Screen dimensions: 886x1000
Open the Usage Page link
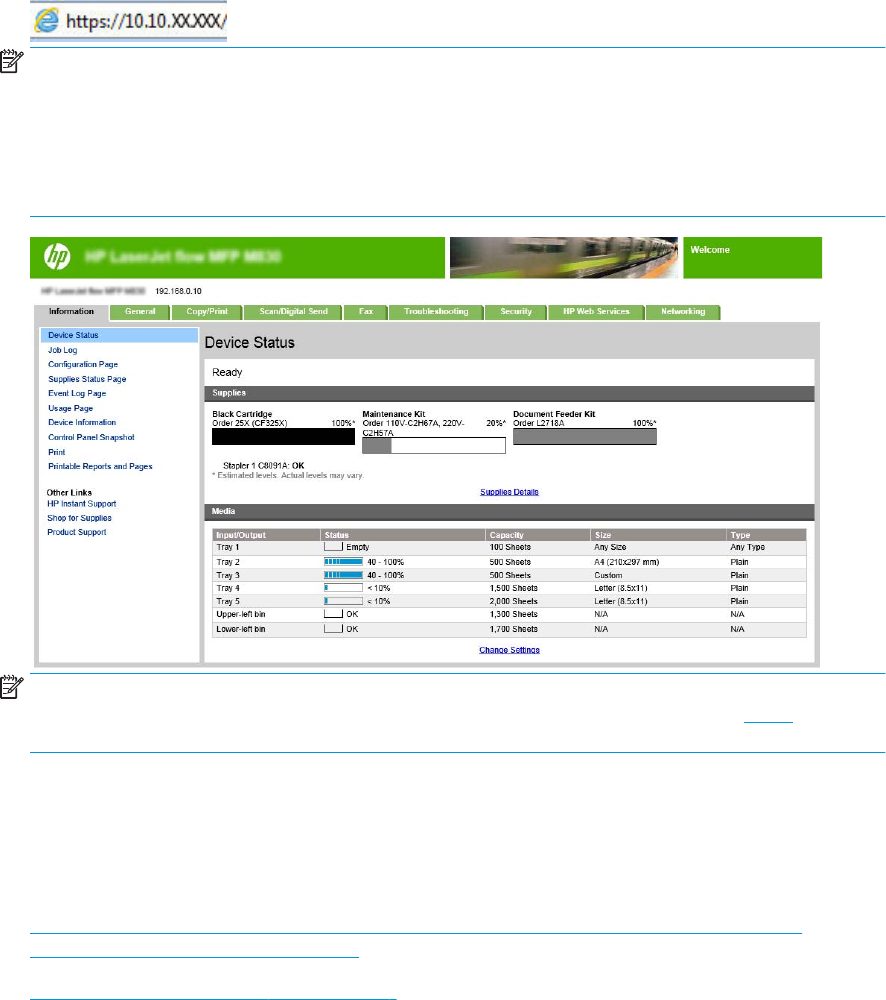point(71,408)
